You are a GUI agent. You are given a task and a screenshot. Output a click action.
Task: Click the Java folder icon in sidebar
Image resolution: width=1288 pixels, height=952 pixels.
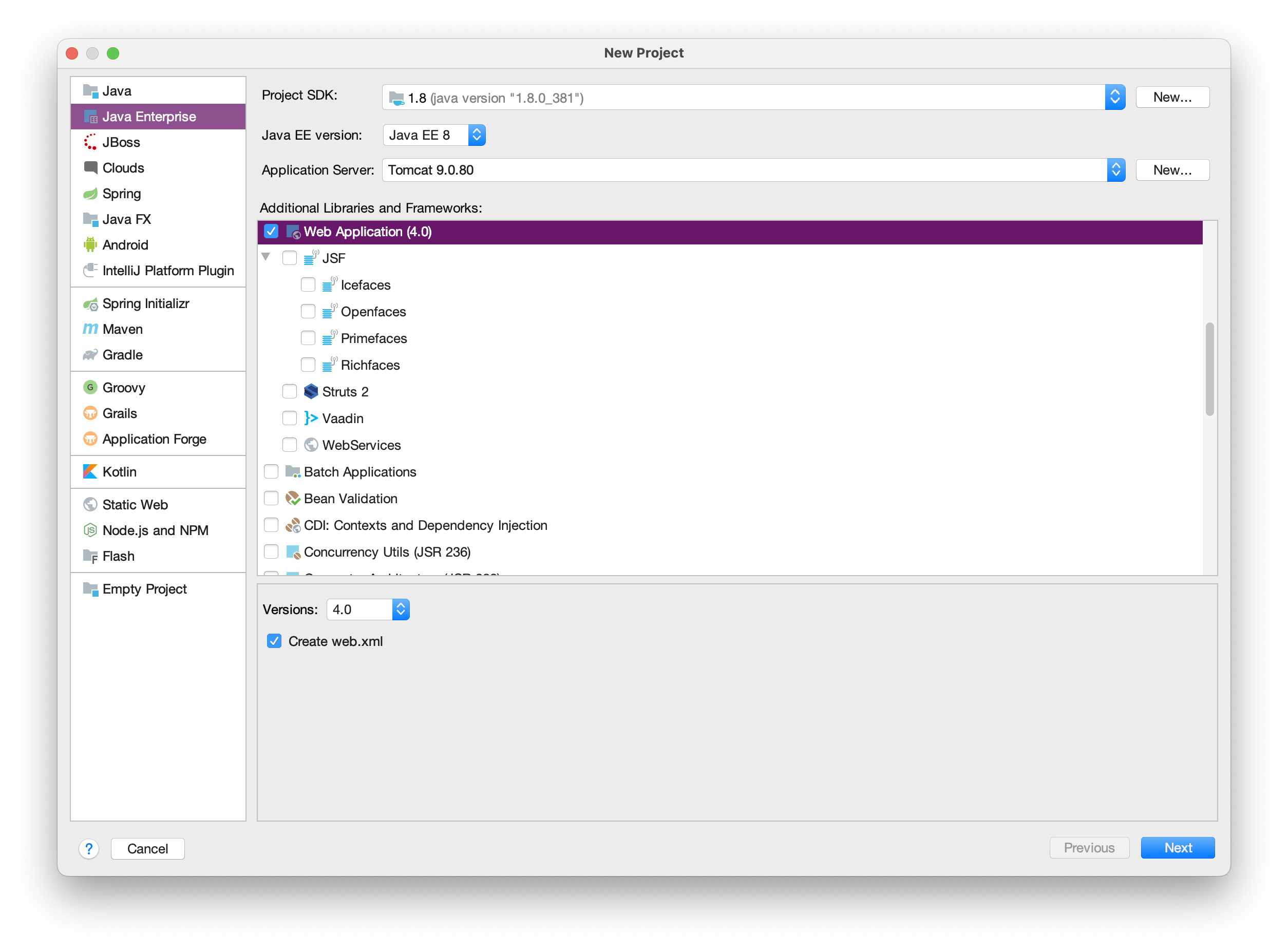90,91
